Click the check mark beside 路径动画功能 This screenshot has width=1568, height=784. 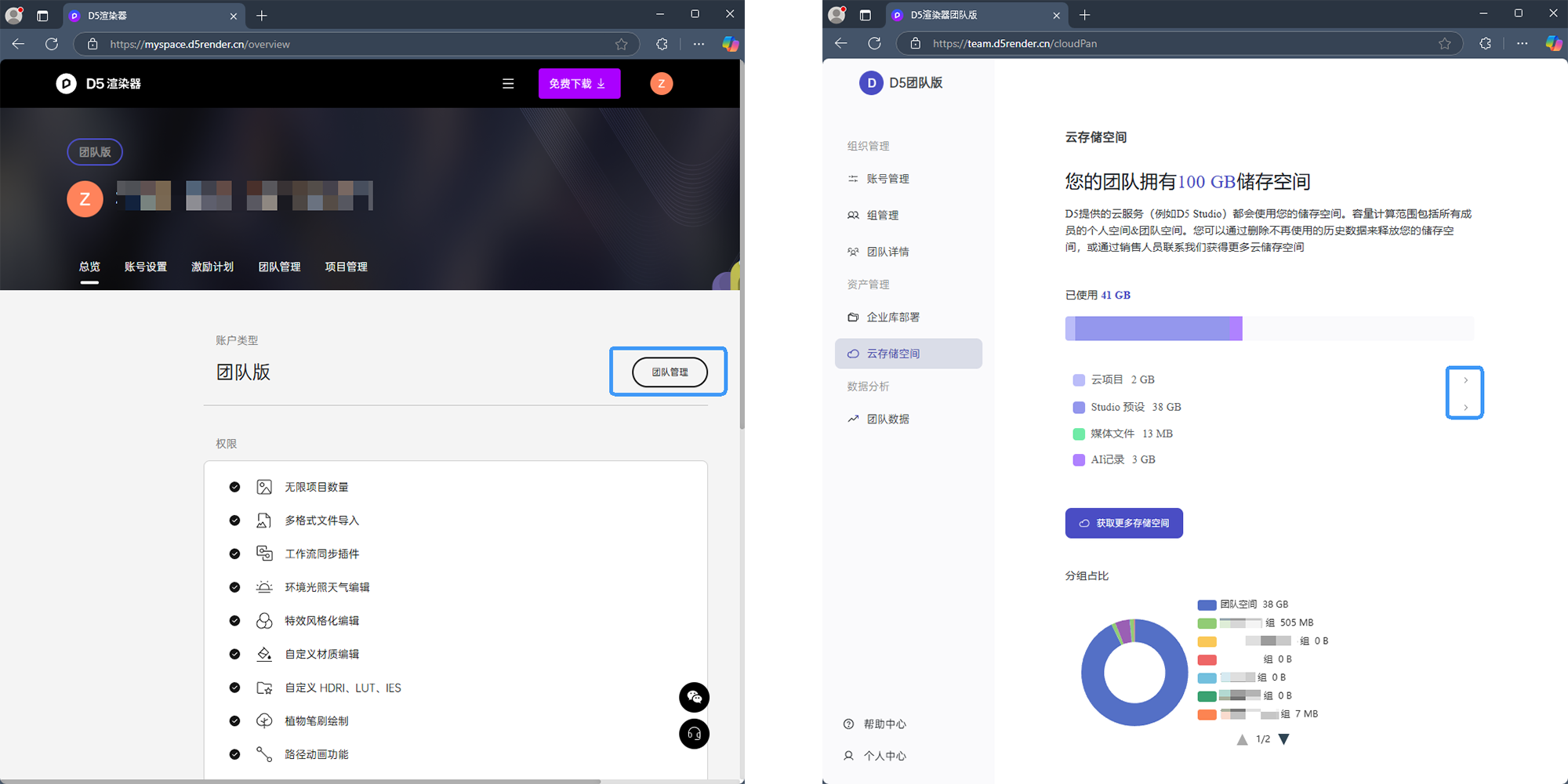click(x=234, y=754)
